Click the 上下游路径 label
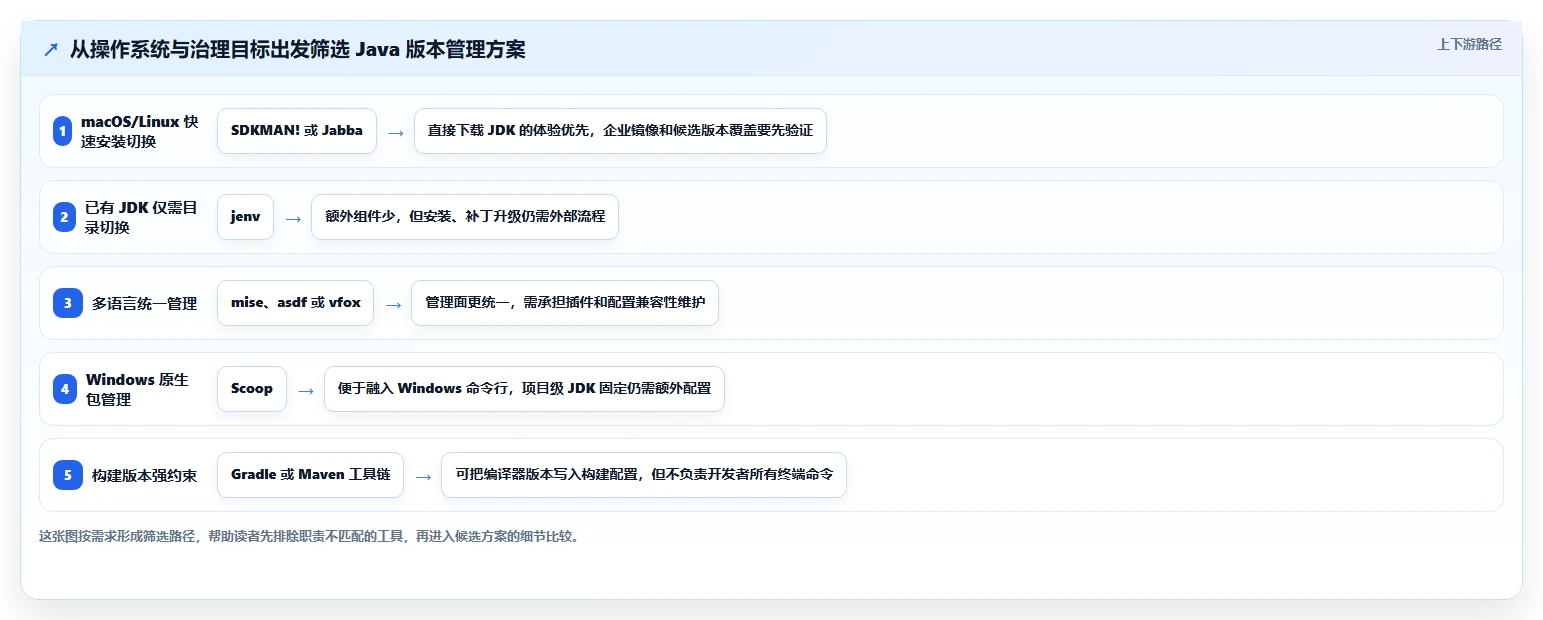Screen dimensions: 1543x620 (1469, 44)
